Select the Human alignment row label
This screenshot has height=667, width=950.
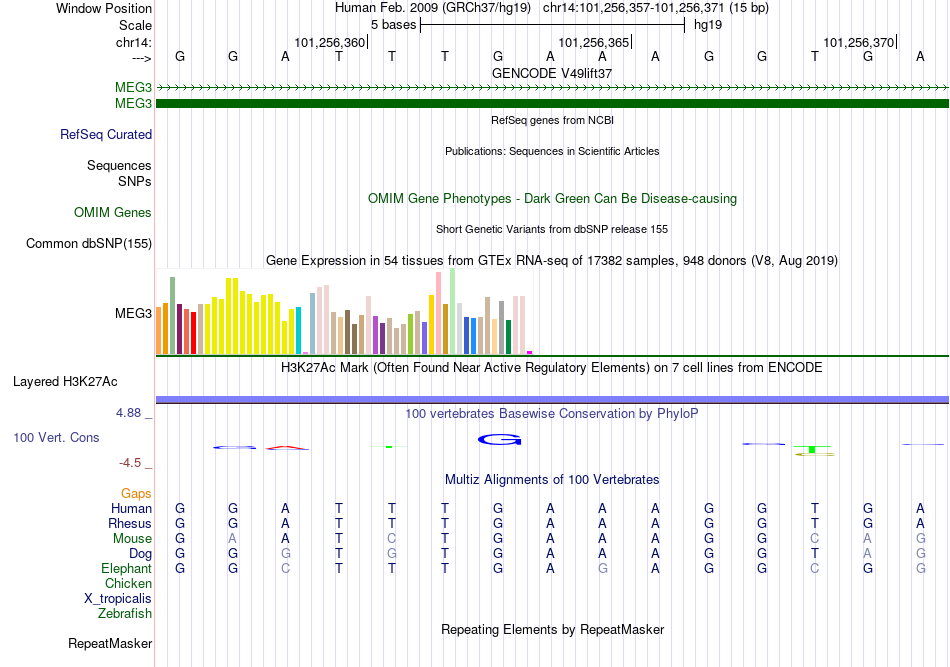pyautogui.click(x=131, y=508)
